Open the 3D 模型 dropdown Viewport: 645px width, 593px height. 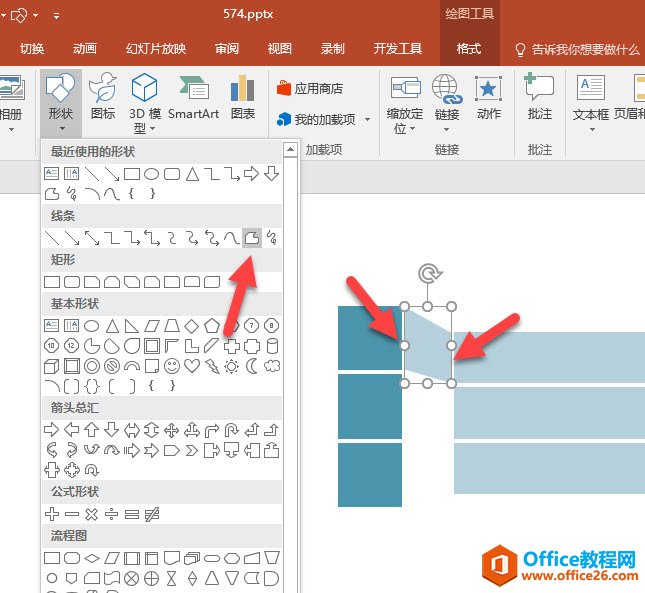(x=144, y=104)
